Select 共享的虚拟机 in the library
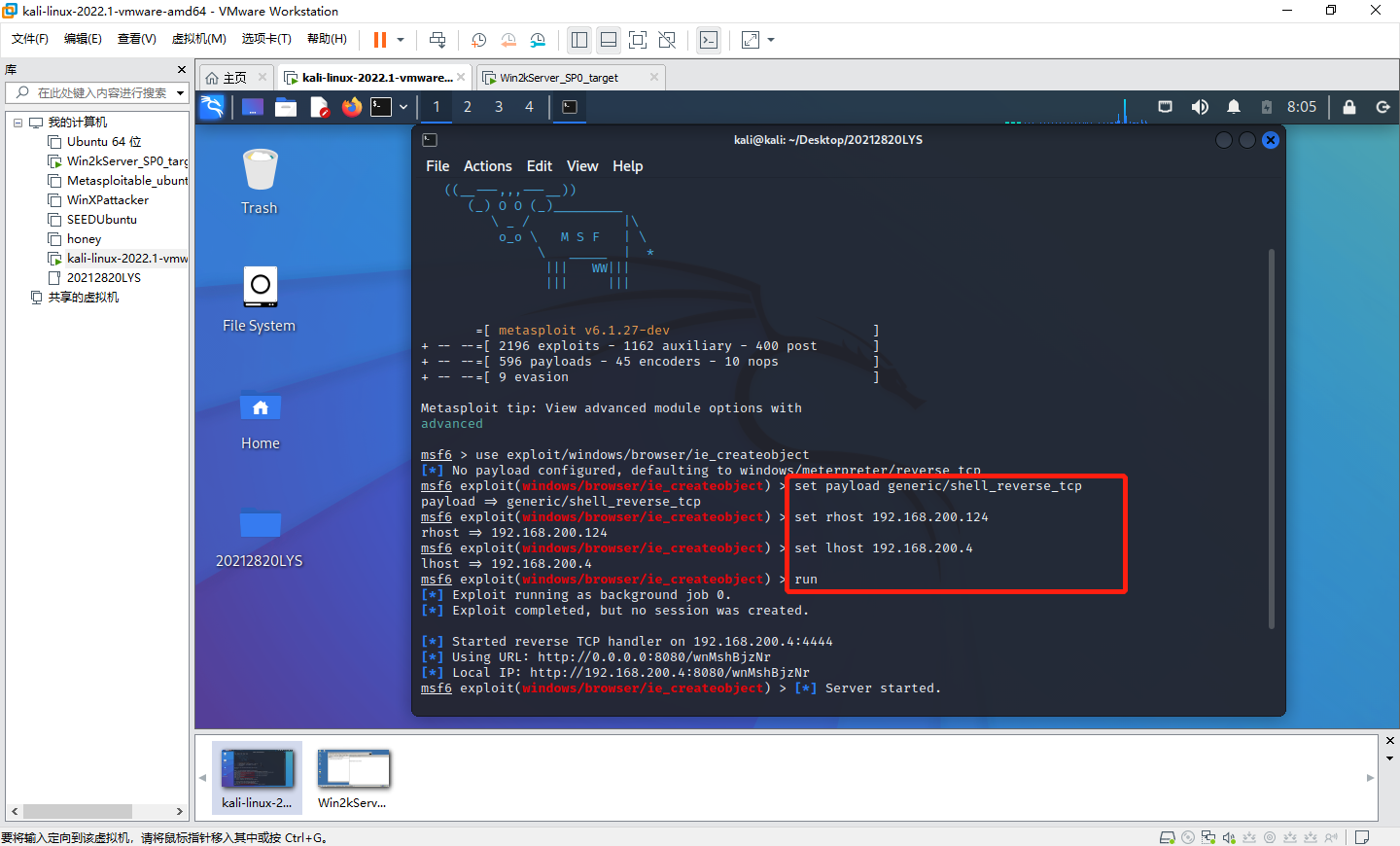This screenshot has height=846, width=1400. coord(75,298)
